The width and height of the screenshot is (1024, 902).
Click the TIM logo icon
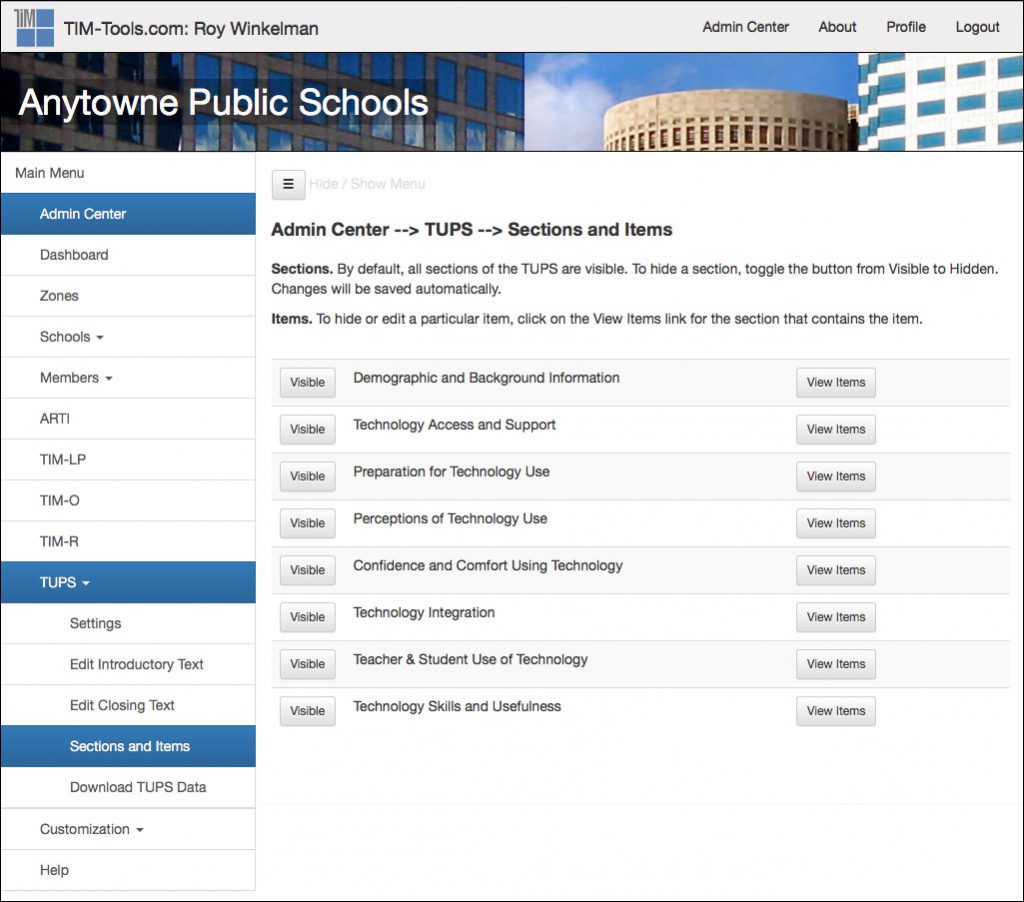[x=35, y=27]
